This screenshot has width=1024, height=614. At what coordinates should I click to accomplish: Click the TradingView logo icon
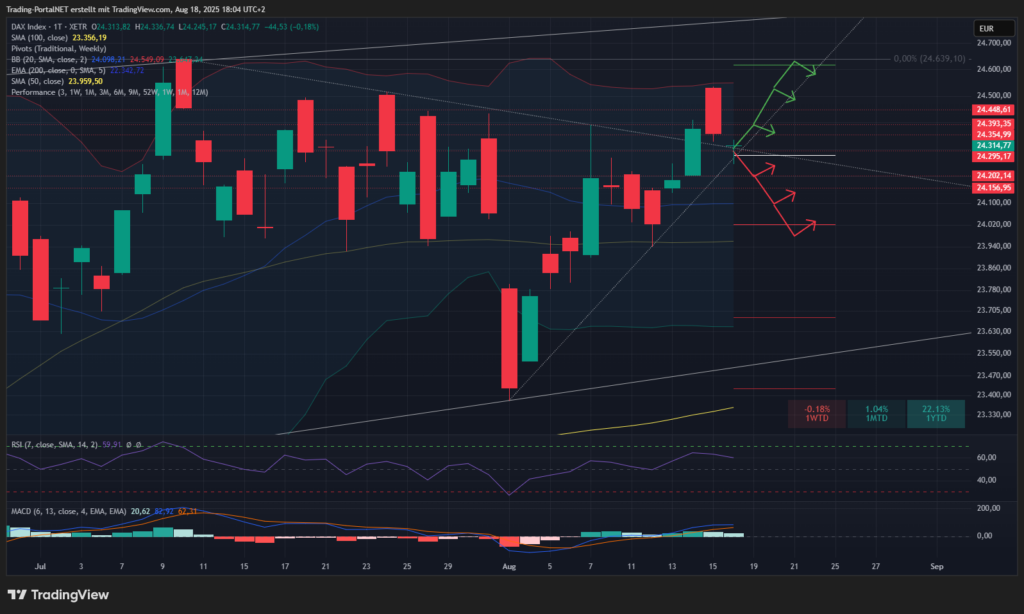tap(20, 595)
